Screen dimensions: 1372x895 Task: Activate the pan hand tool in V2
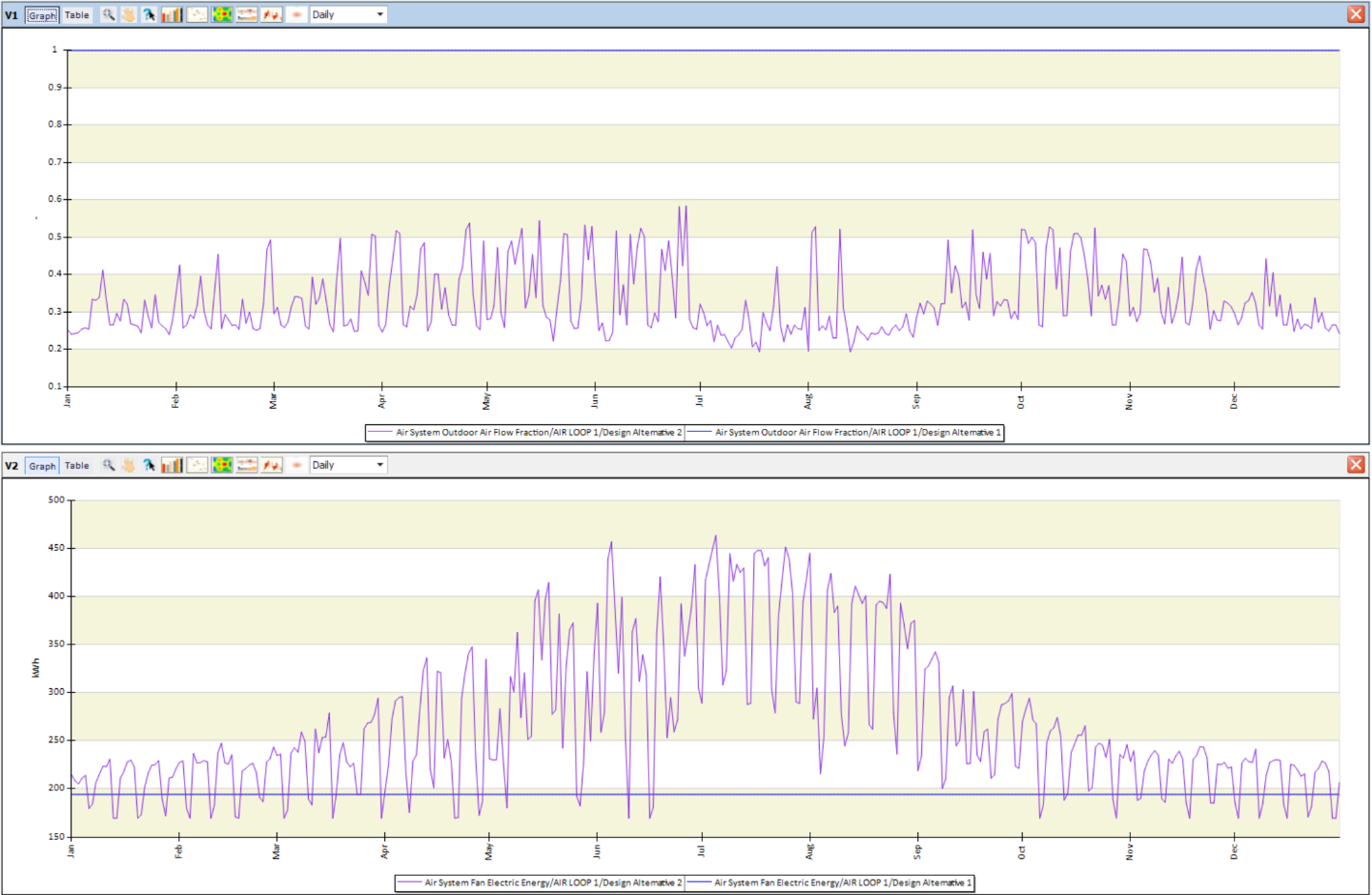(129, 465)
